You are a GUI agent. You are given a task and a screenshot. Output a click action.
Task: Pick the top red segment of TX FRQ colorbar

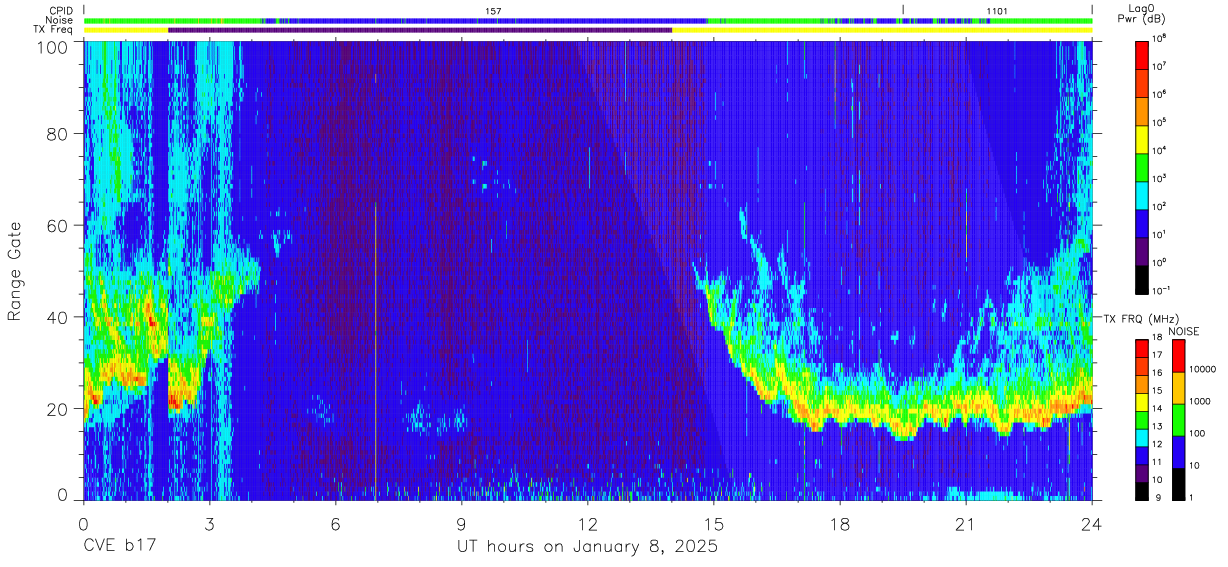coord(1142,349)
